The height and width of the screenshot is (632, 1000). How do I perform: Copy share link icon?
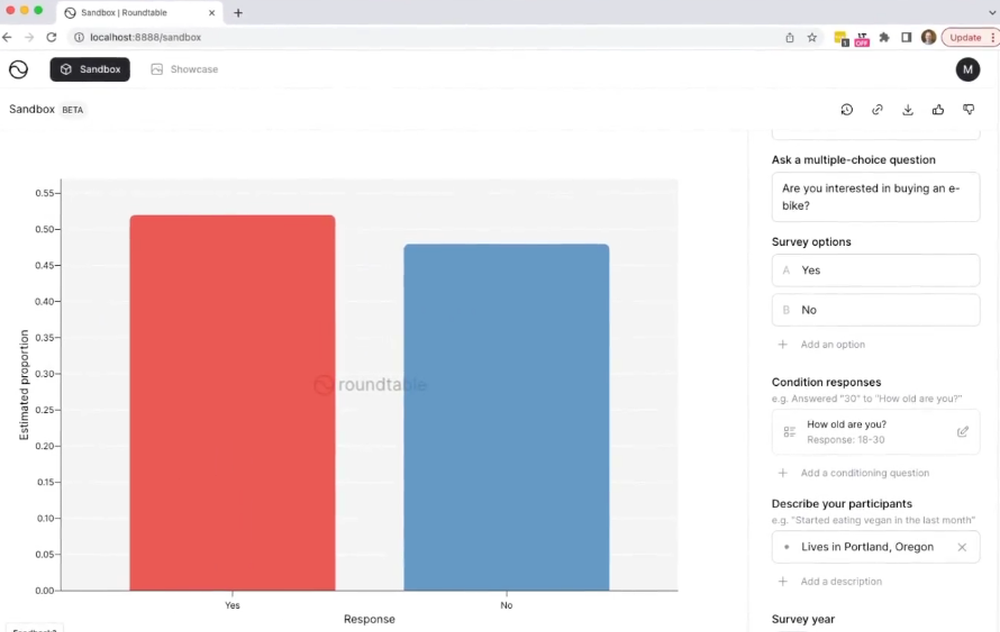coord(877,110)
